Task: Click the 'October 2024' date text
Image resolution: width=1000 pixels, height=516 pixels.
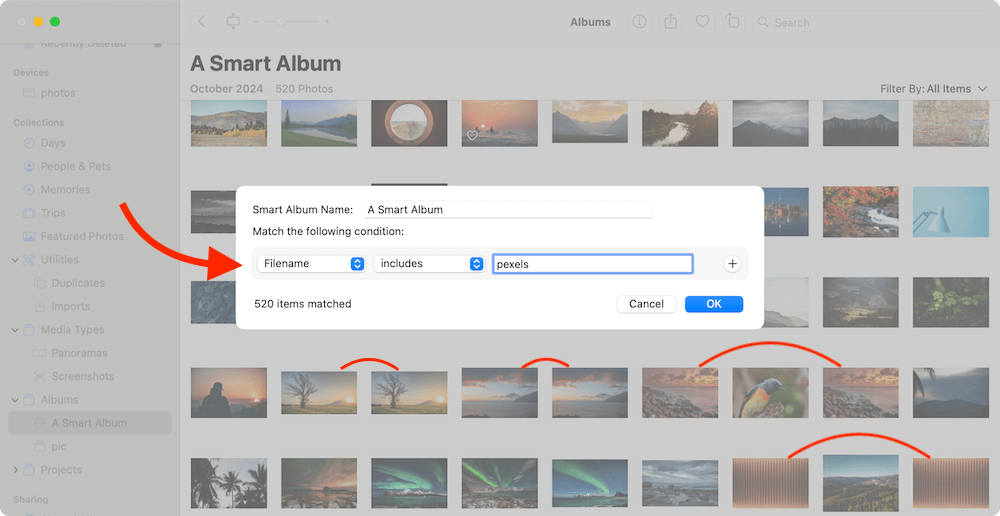Action: click(226, 89)
